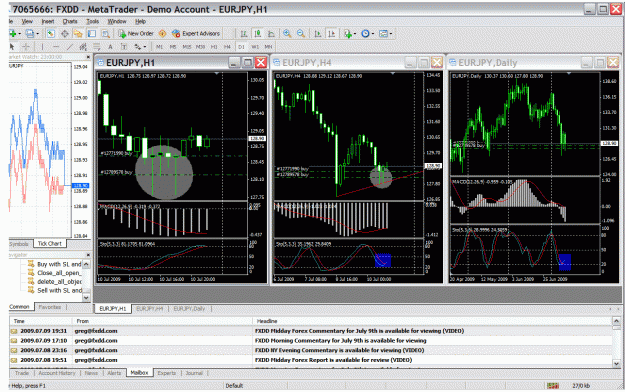This screenshot has width=625, height=392.
Task: Select the text A tool
Action: (x=110, y=47)
